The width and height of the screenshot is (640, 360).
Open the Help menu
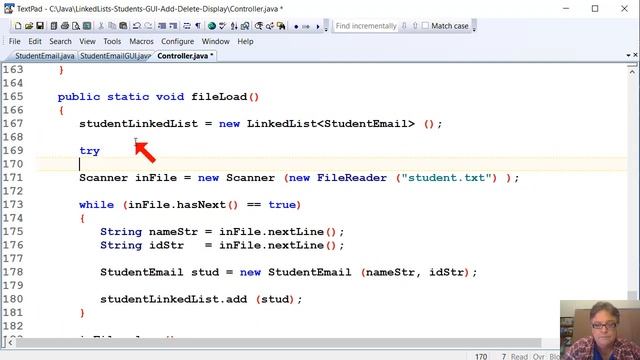tap(245, 41)
